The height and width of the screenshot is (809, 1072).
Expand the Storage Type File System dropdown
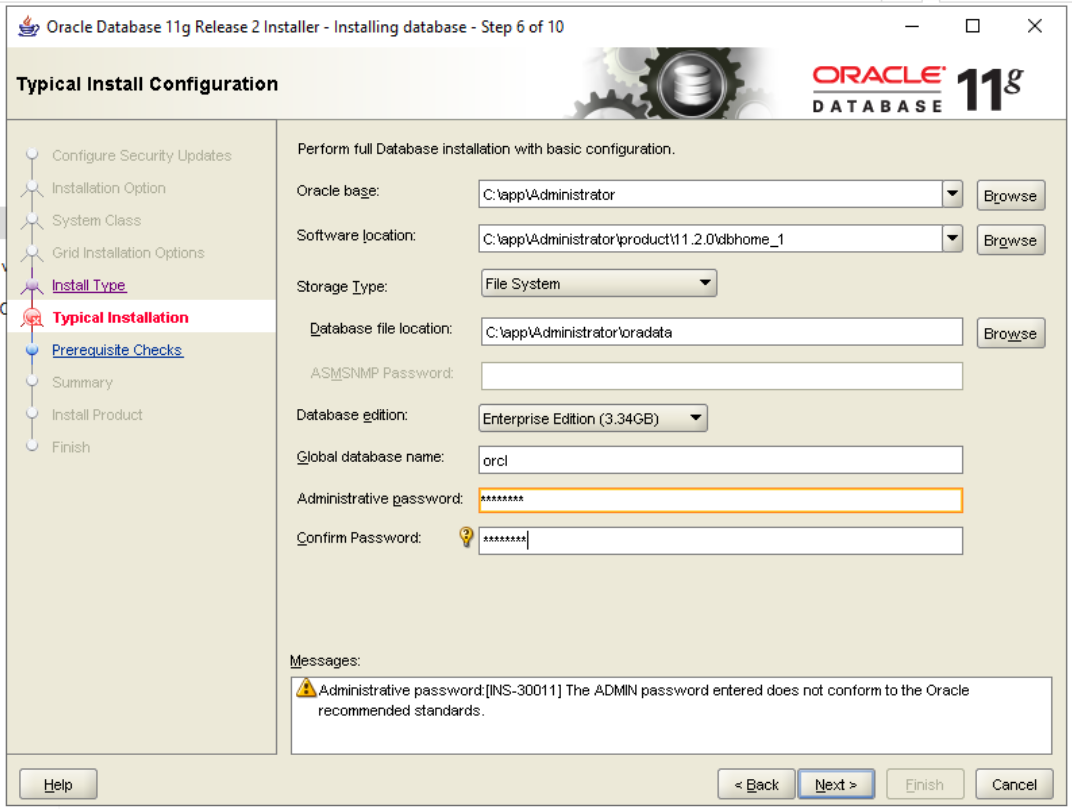[598, 283]
